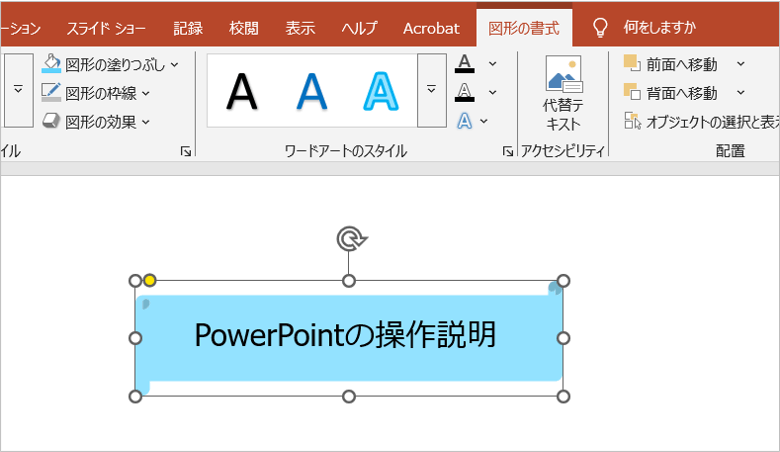Screen dimensions: 780x452
Task: Click the top-left corner sizing handle
Action: (x=135, y=281)
